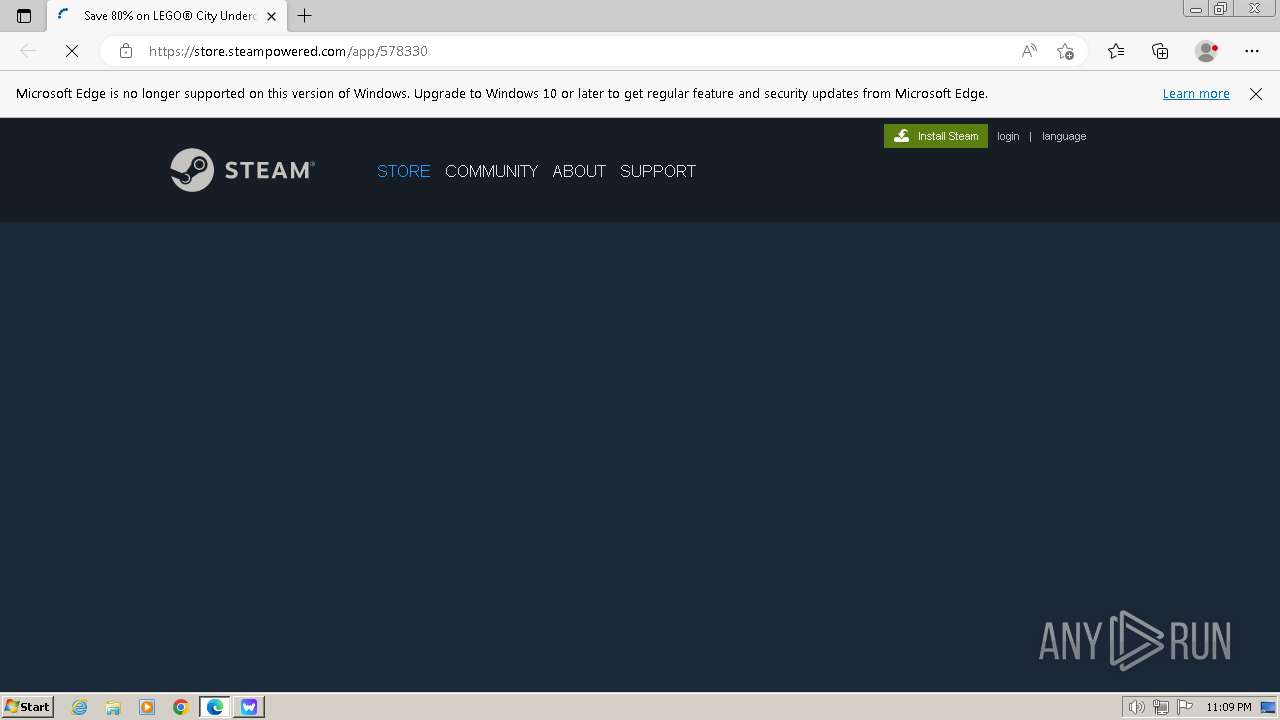Minimize the Edge window
1280x720 pixels.
click(1196, 9)
